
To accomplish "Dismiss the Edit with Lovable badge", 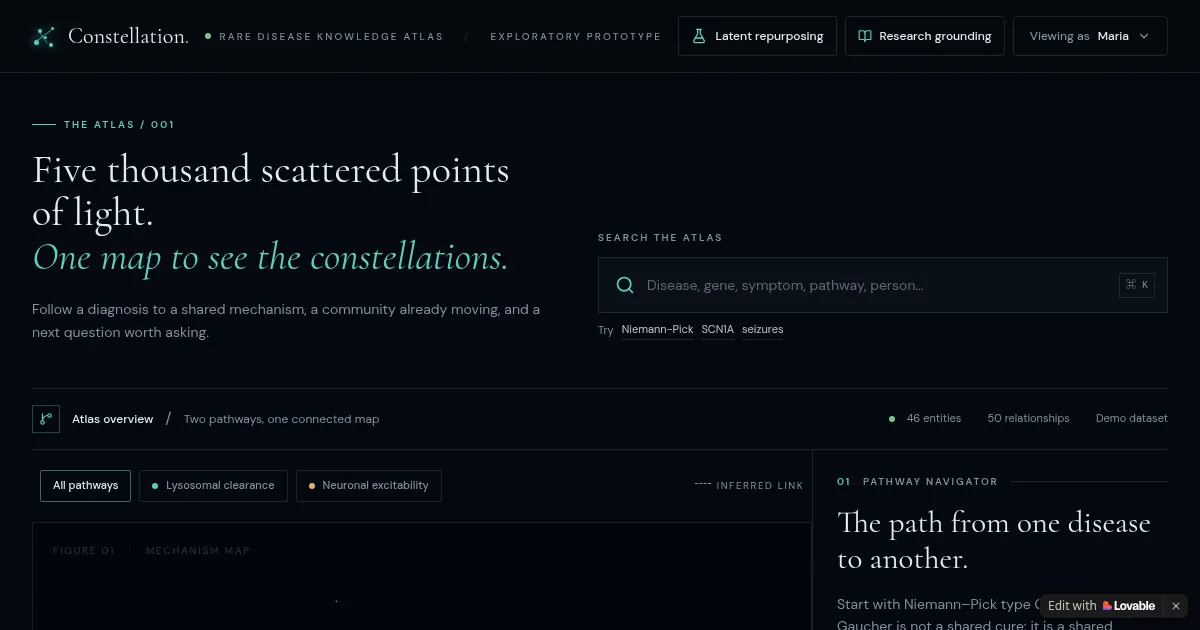I will point(1176,606).
